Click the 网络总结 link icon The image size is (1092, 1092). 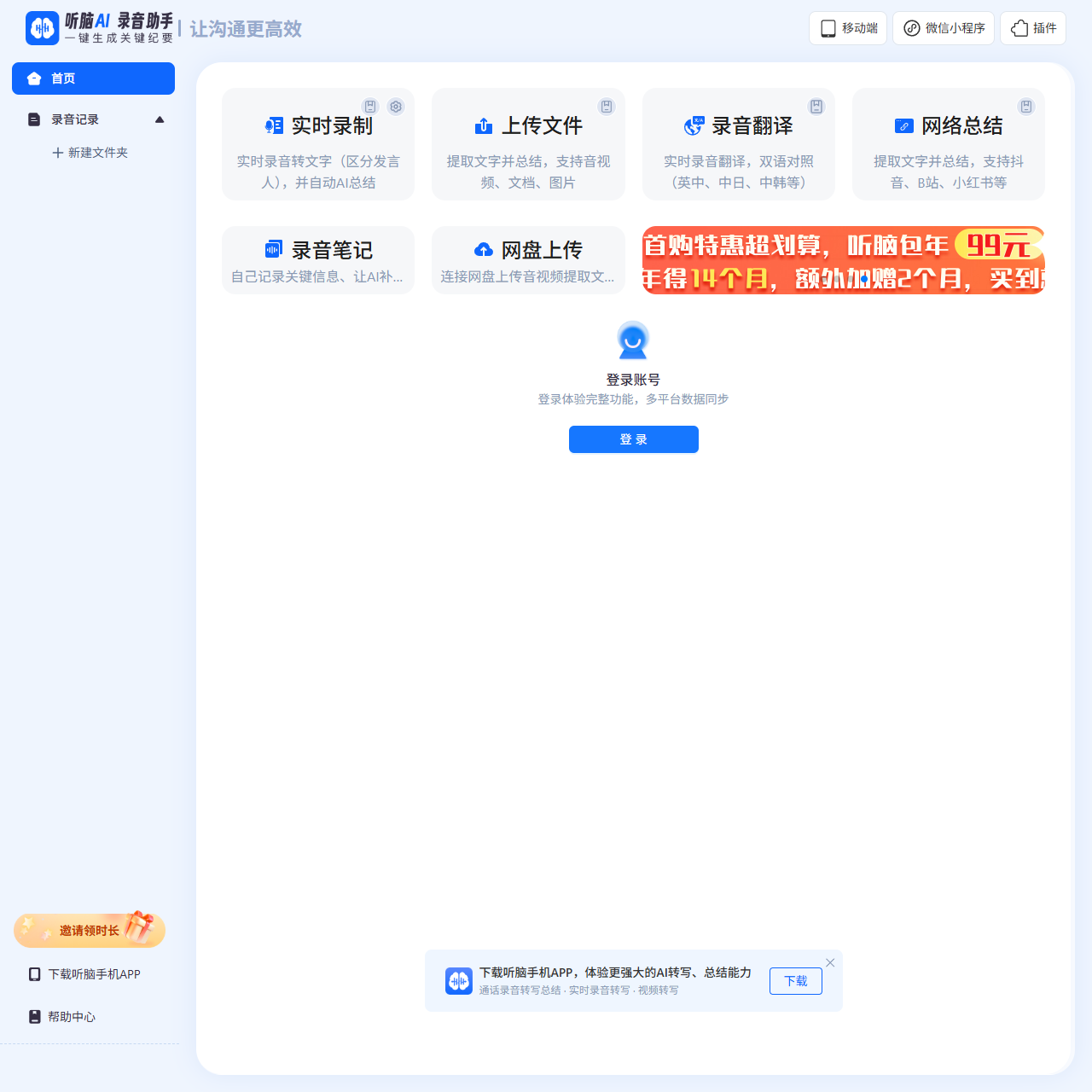pos(904,125)
